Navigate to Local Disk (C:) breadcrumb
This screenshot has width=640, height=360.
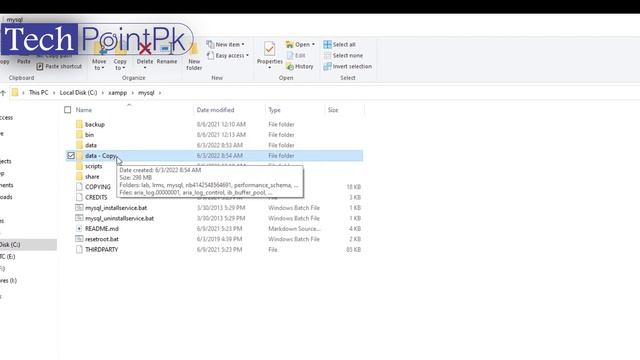coord(78,93)
